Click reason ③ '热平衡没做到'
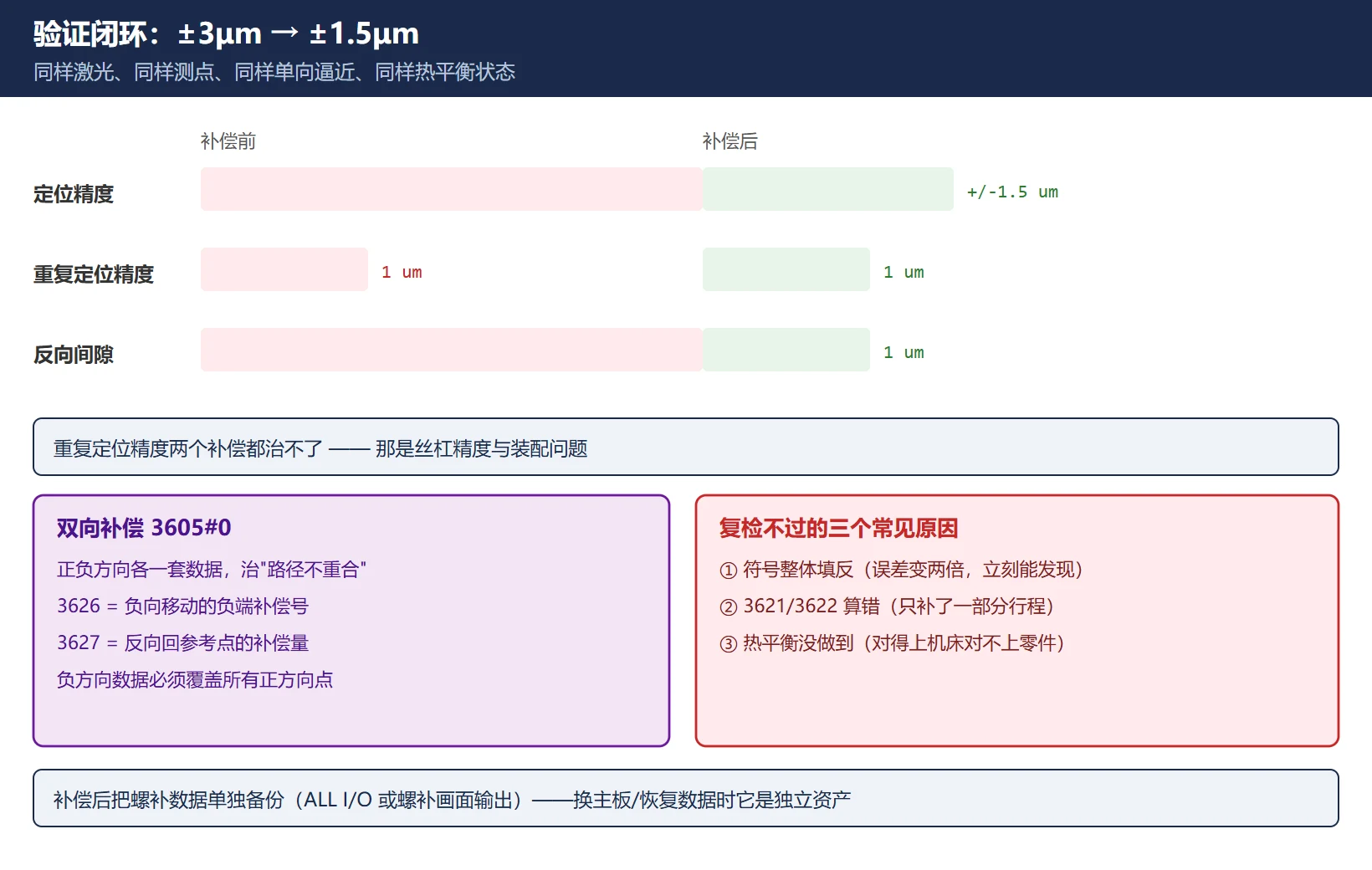Screen dimensions: 1372x870 click(x=892, y=643)
